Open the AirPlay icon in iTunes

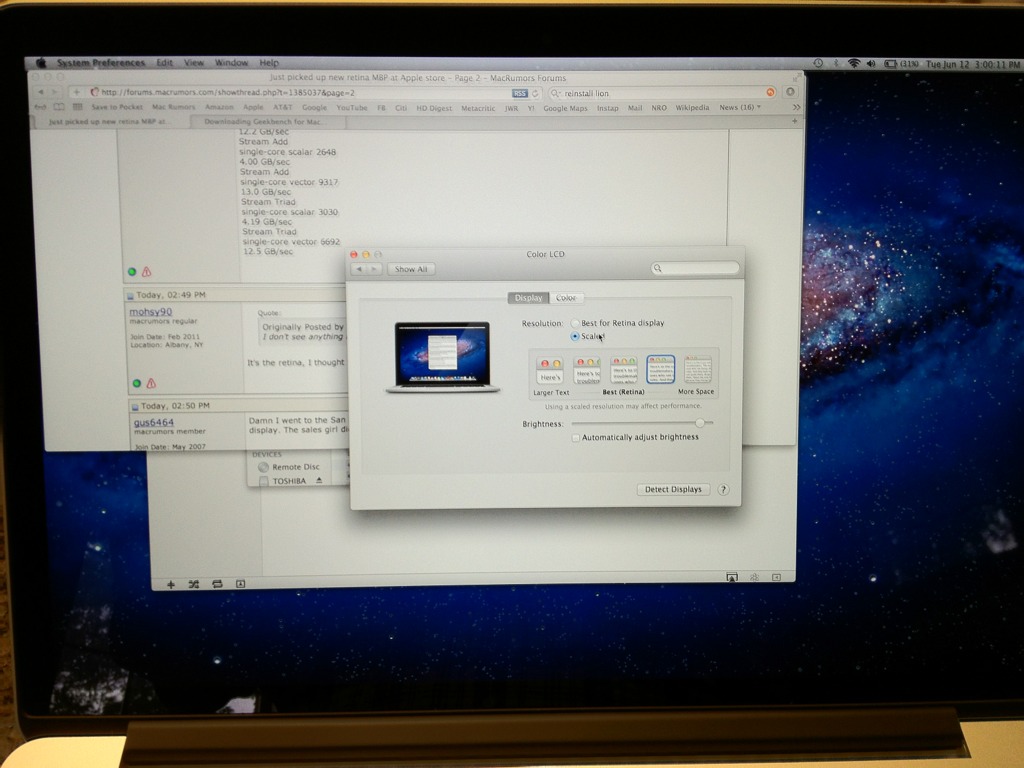click(x=732, y=577)
